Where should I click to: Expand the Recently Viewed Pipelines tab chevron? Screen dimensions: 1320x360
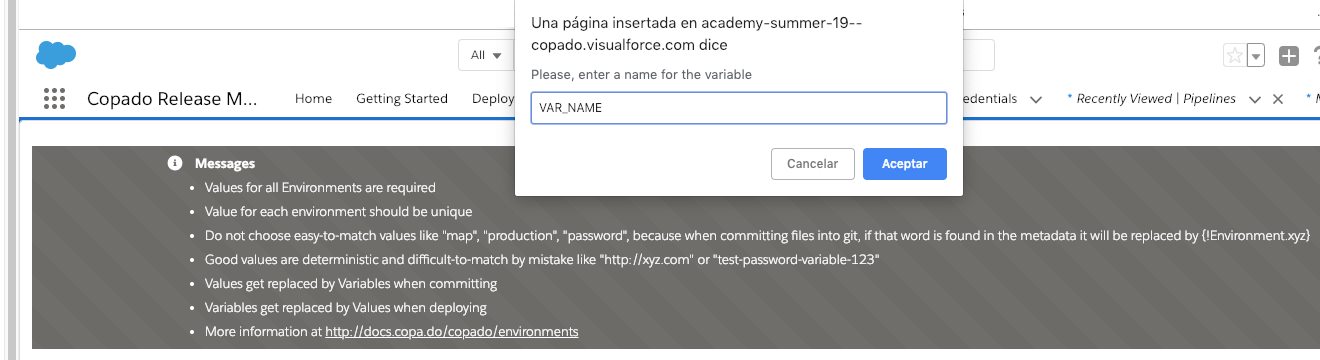(1254, 99)
